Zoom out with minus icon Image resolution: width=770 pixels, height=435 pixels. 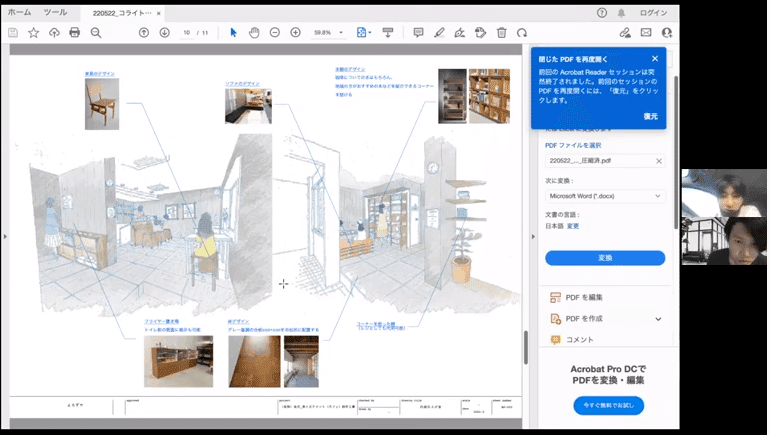coord(275,33)
